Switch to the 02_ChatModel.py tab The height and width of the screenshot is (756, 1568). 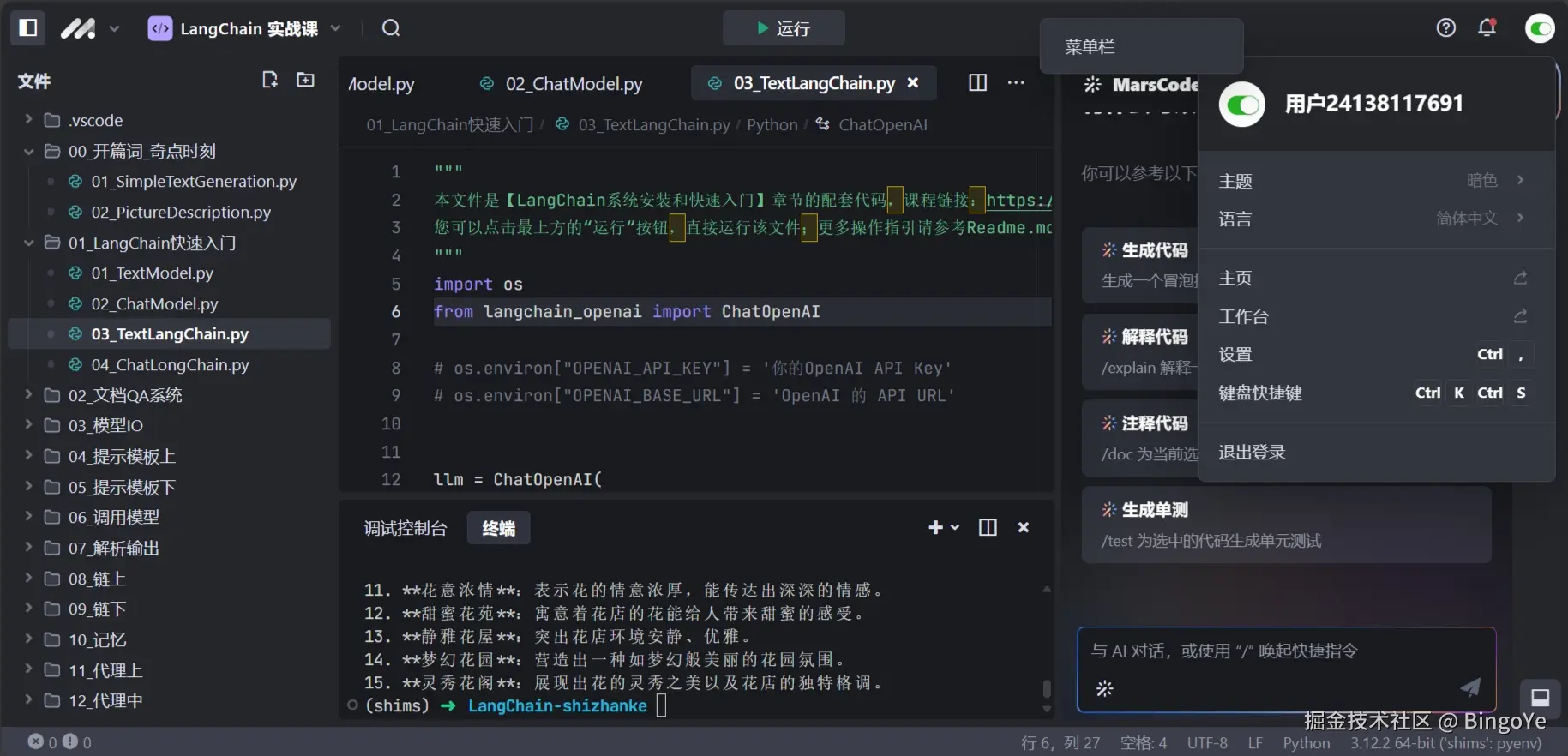[x=573, y=83]
